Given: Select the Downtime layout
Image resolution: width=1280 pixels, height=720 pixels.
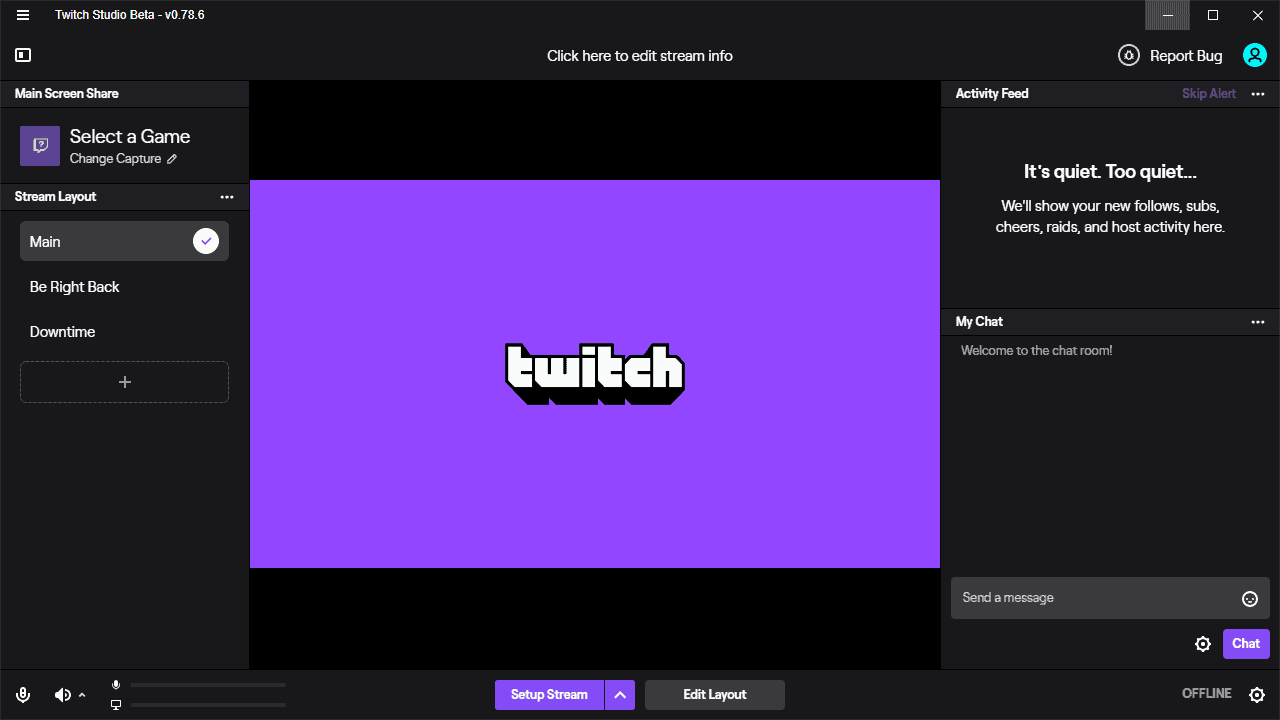Looking at the screenshot, I should pos(124,331).
